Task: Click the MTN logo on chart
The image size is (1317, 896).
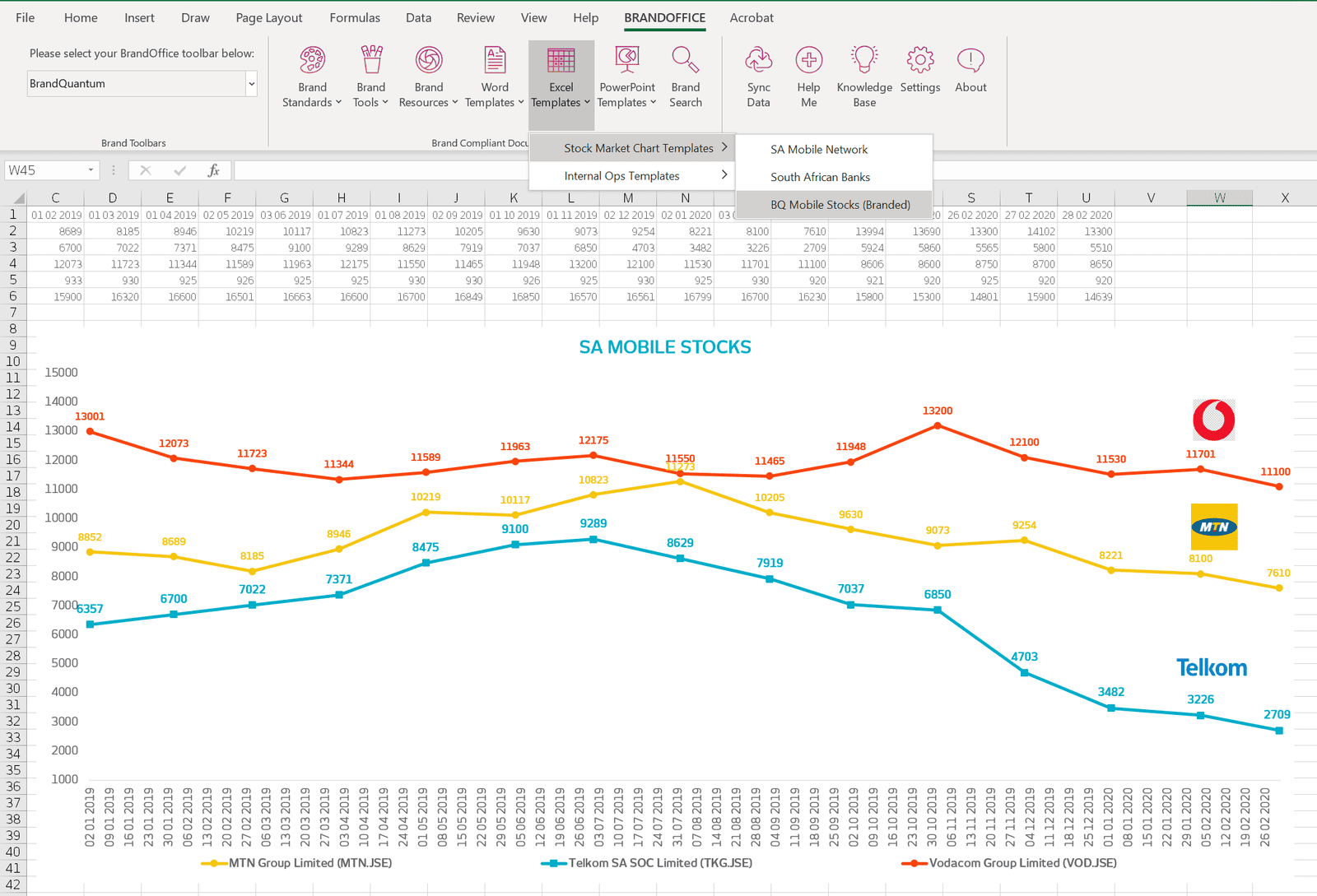Action: click(x=1214, y=527)
